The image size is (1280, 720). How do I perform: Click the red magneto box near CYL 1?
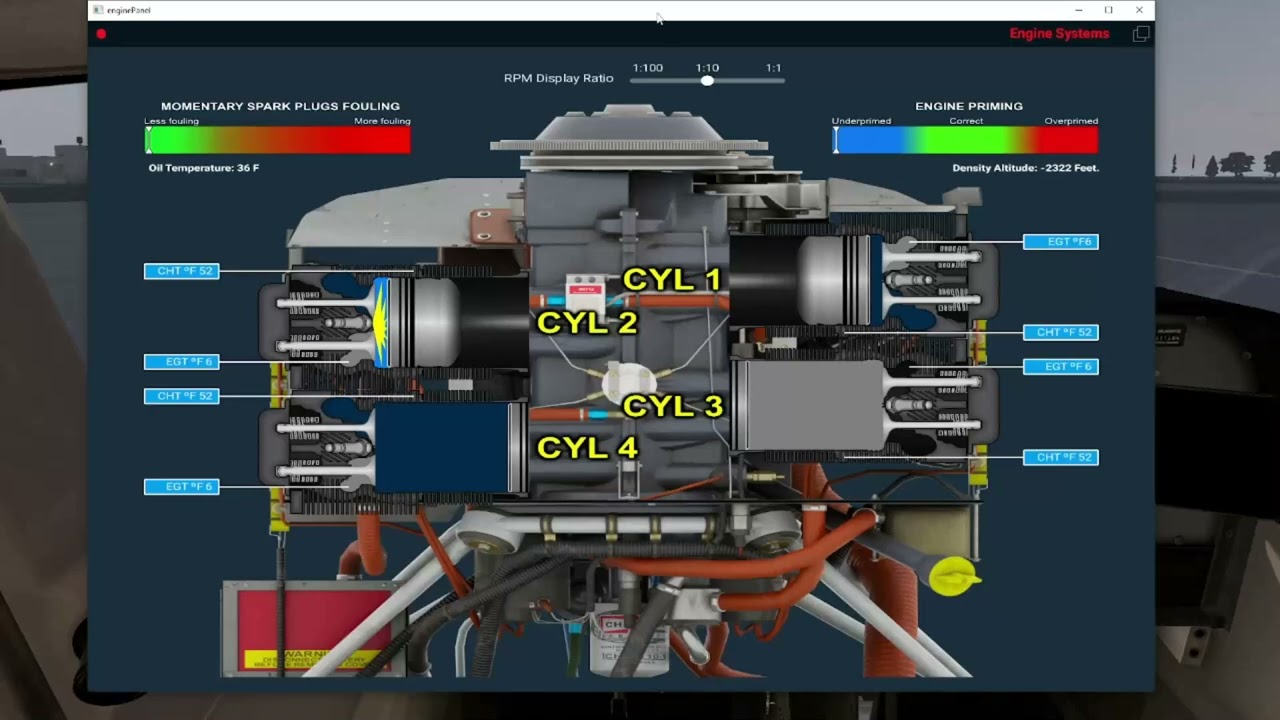click(x=585, y=291)
